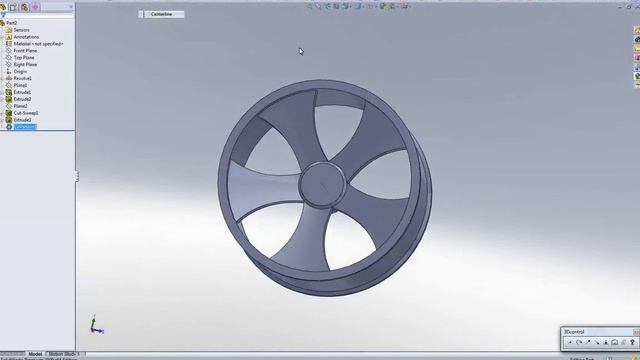Viewport: 640px width, 360px height.
Task: Open the View Orientation dropdown
Action: (x=351, y=7)
